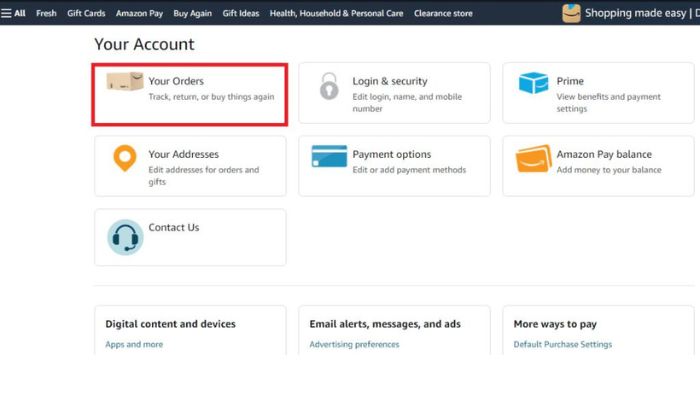This screenshot has height=400, width=700.
Task: Click 'Edit login, name, and mobile number' text
Action: 407,103
